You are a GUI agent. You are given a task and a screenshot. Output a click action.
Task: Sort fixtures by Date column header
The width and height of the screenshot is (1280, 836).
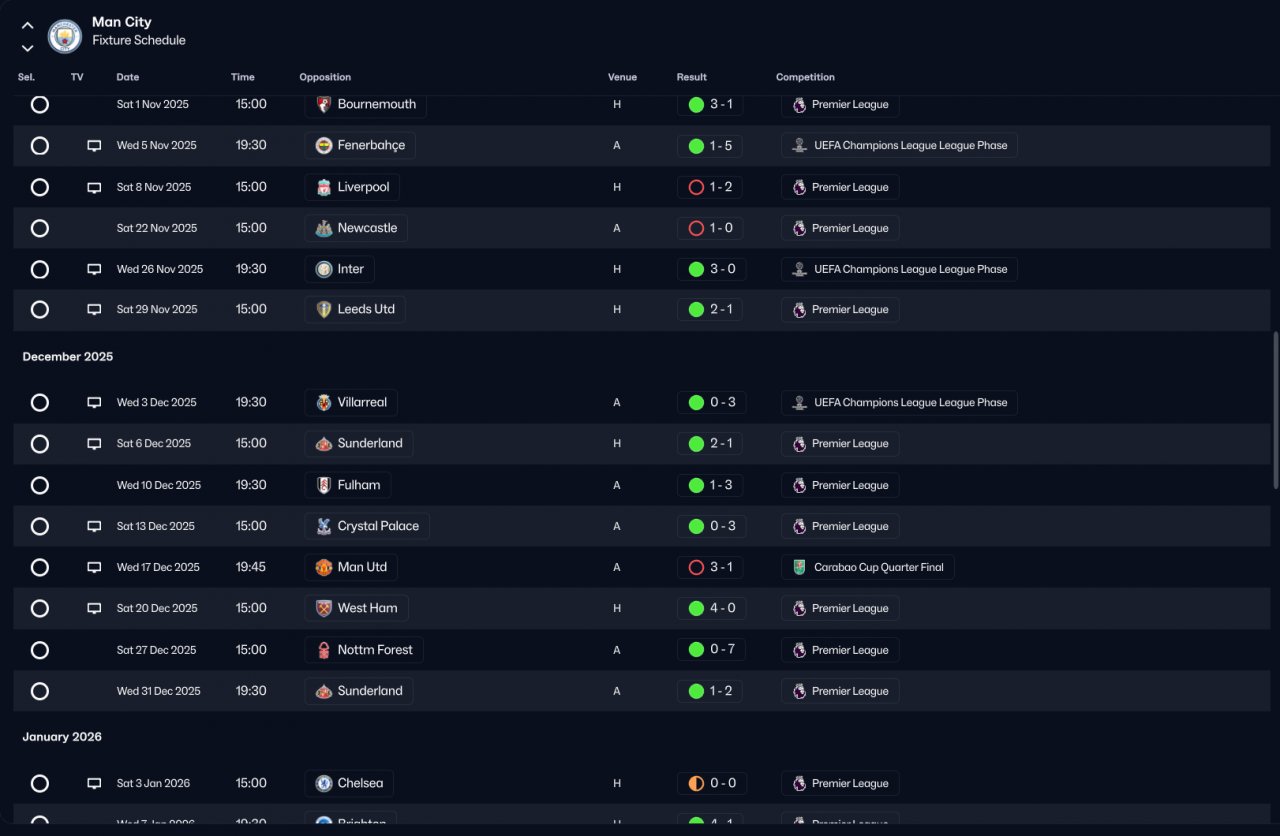[128, 77]
